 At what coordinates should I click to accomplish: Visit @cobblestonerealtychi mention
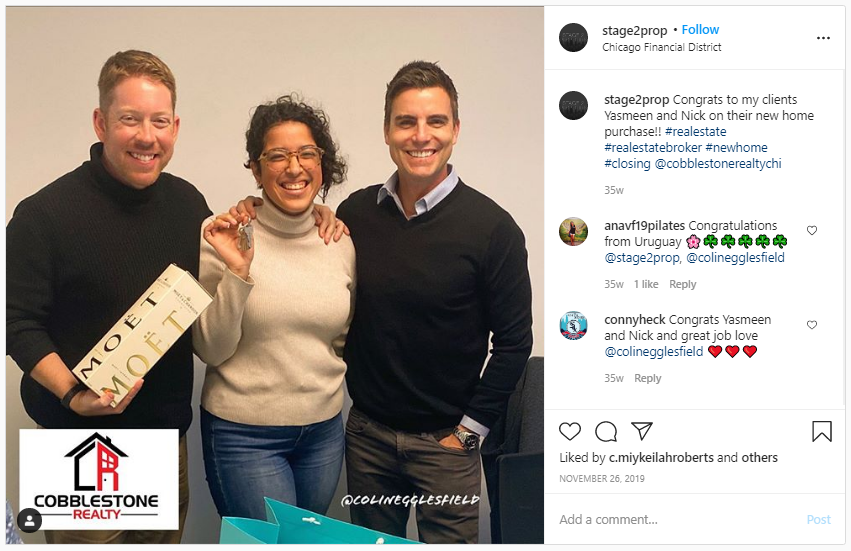click(x=718, y=163)
